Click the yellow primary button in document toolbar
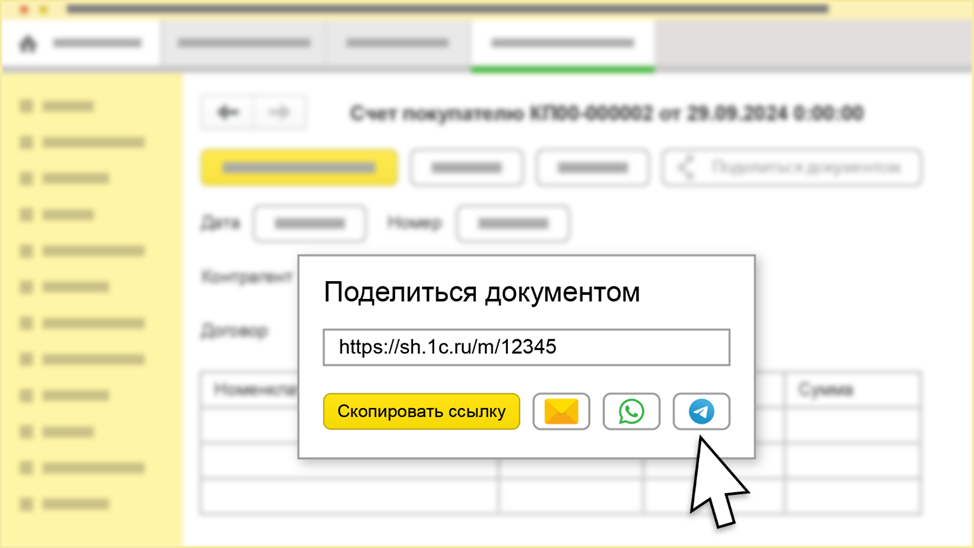Viewport: 974px width, 548px height. [x=299, y=168]
